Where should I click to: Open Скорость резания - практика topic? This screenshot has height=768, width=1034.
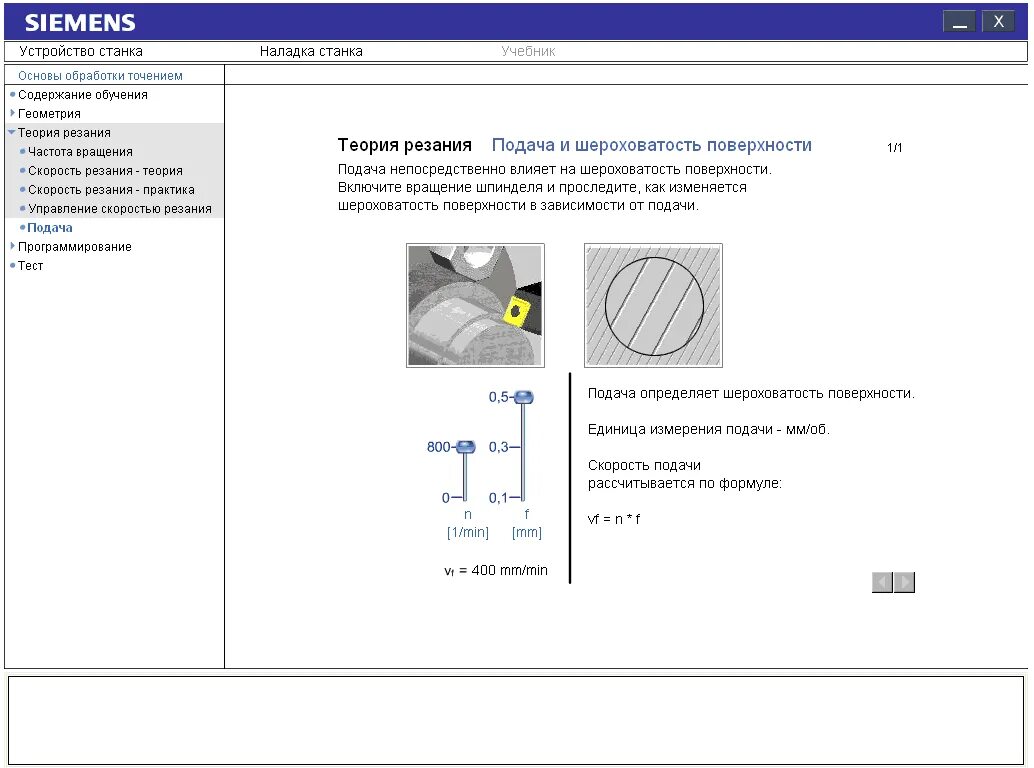coord(111,191)
